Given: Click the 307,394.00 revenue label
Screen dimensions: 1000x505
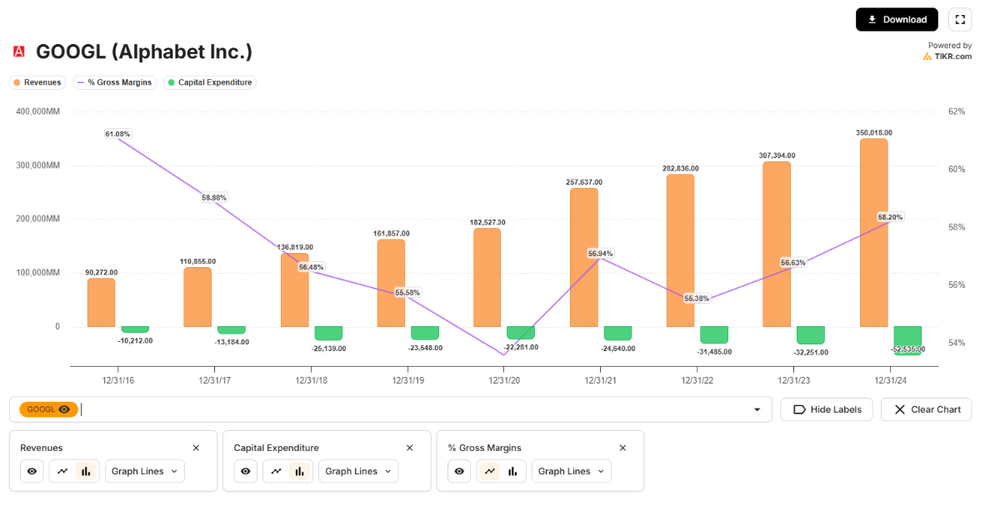Looking at the screenshot, I should pos(777,156).
